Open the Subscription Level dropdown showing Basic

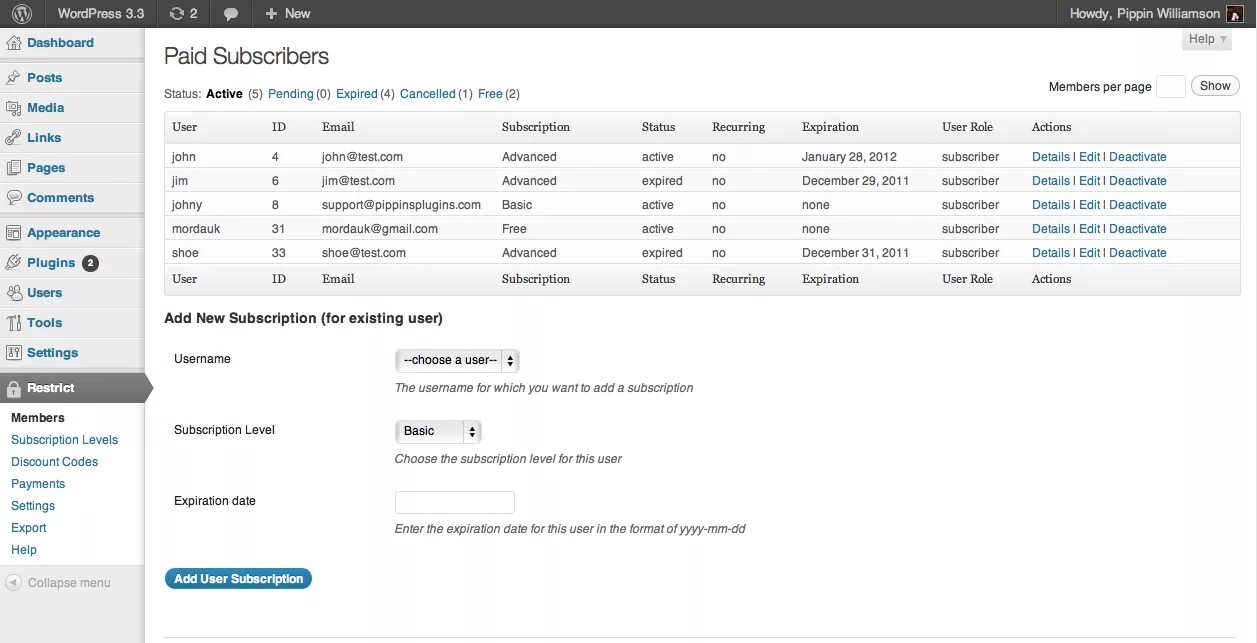click(x=438, y=431)
